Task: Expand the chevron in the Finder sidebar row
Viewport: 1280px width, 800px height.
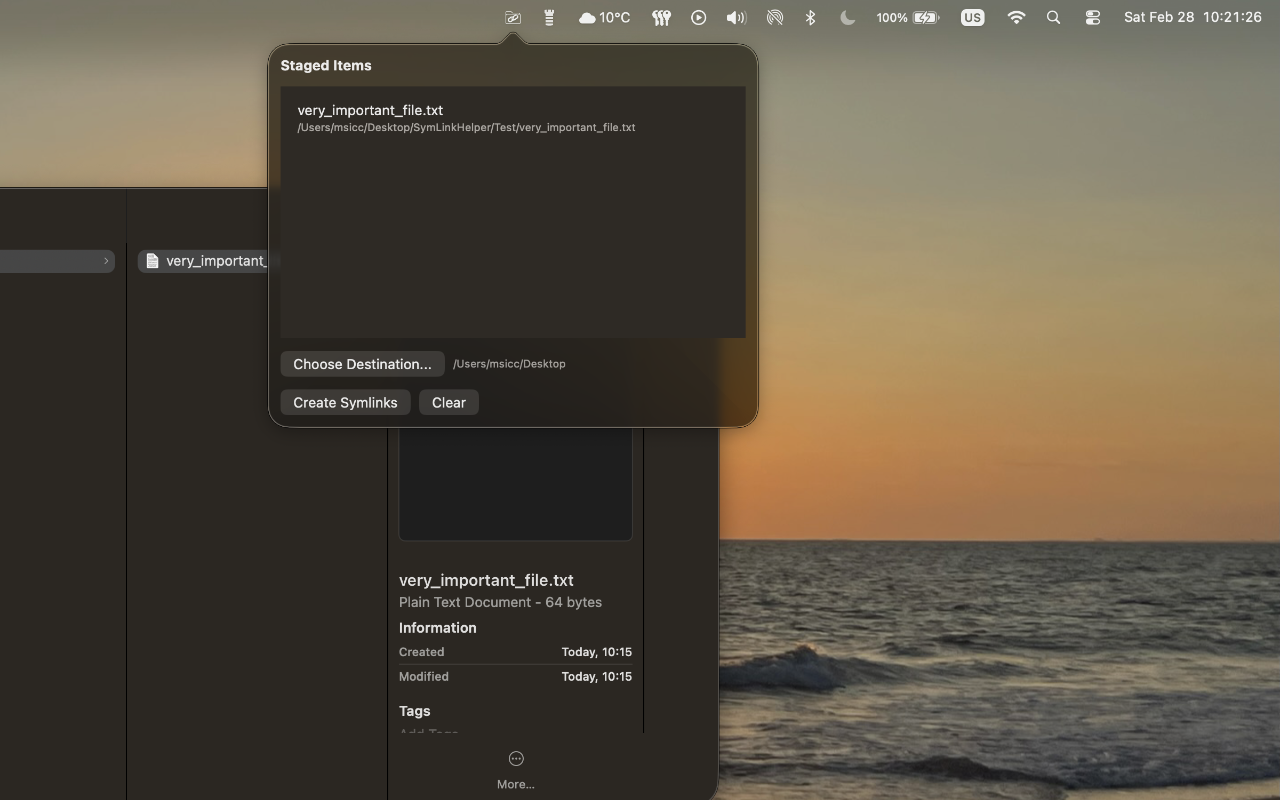Action: click(x=107, y=261)
